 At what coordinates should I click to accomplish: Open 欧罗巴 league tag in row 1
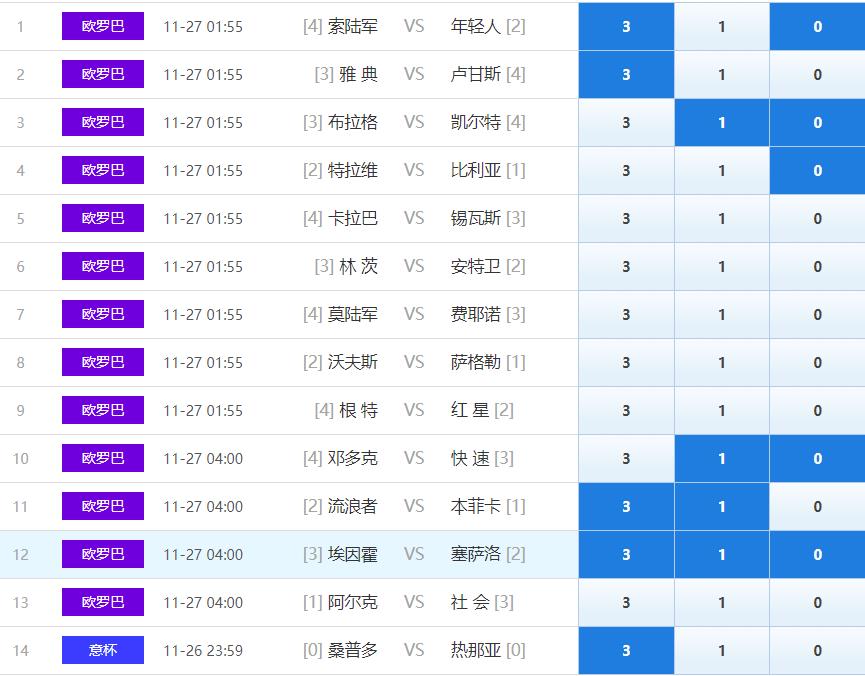103,26
